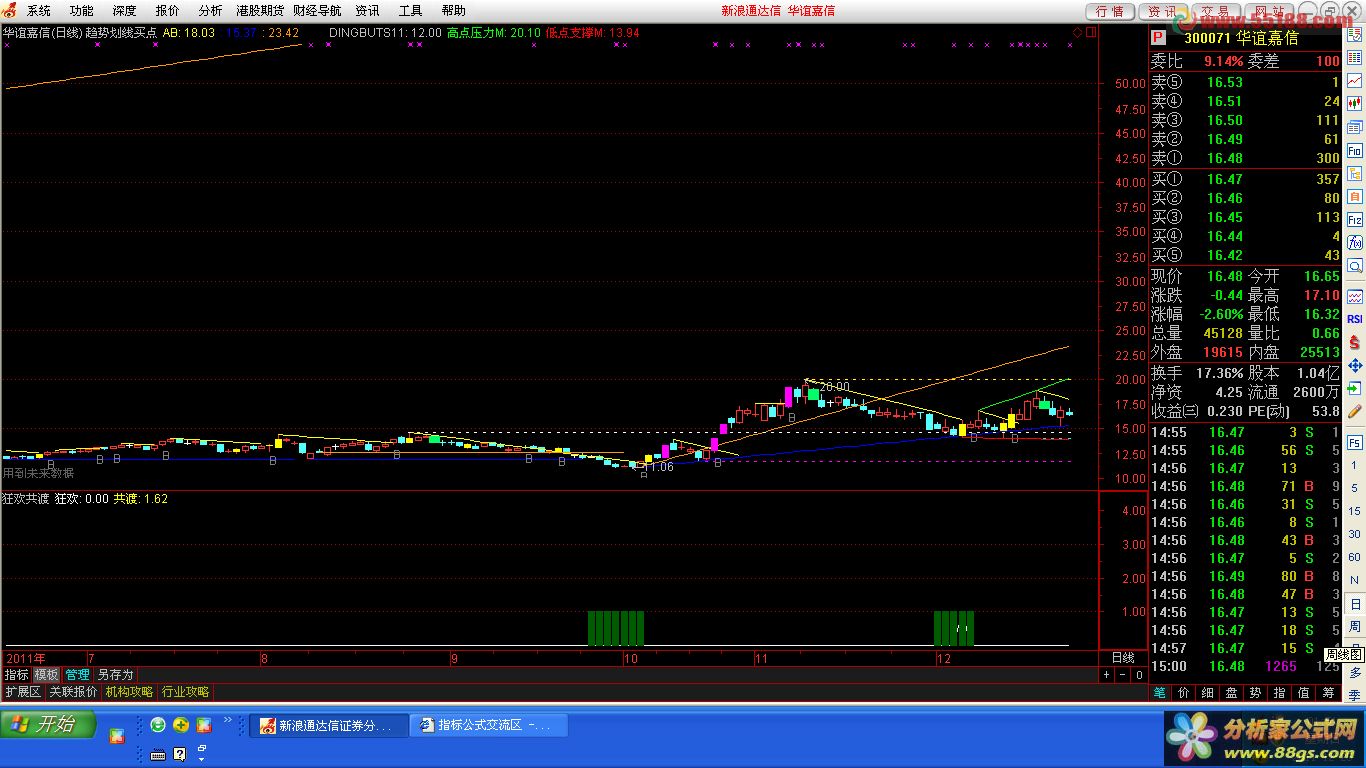Switch to 新浪通达信证券 taskbar window
Image resolution: width=1366 pixels, height=768 pixels.
(x=328, y=725)
